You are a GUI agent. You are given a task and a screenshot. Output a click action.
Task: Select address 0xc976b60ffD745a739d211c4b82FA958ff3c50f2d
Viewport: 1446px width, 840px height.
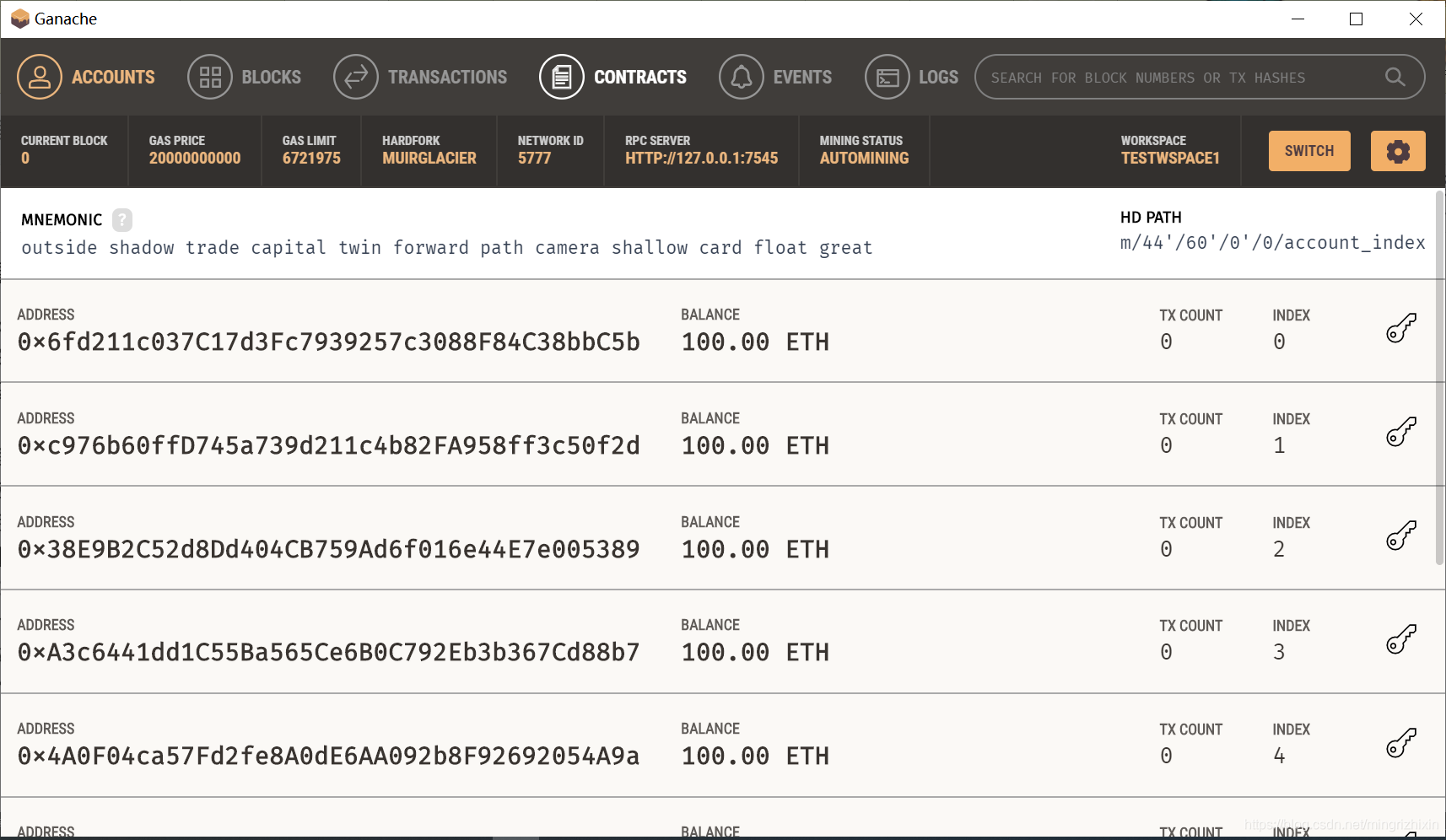(329, 445)
